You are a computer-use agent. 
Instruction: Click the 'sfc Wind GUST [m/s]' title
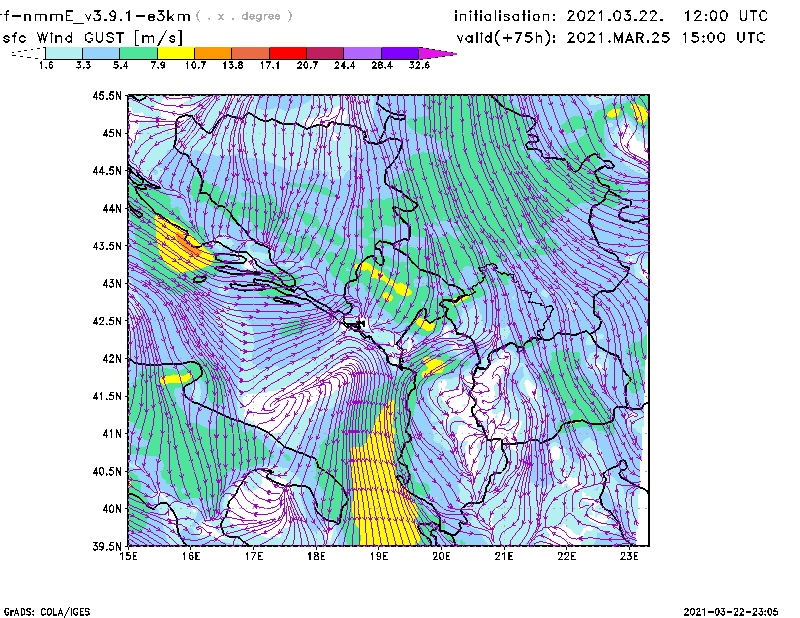point(93,38)
